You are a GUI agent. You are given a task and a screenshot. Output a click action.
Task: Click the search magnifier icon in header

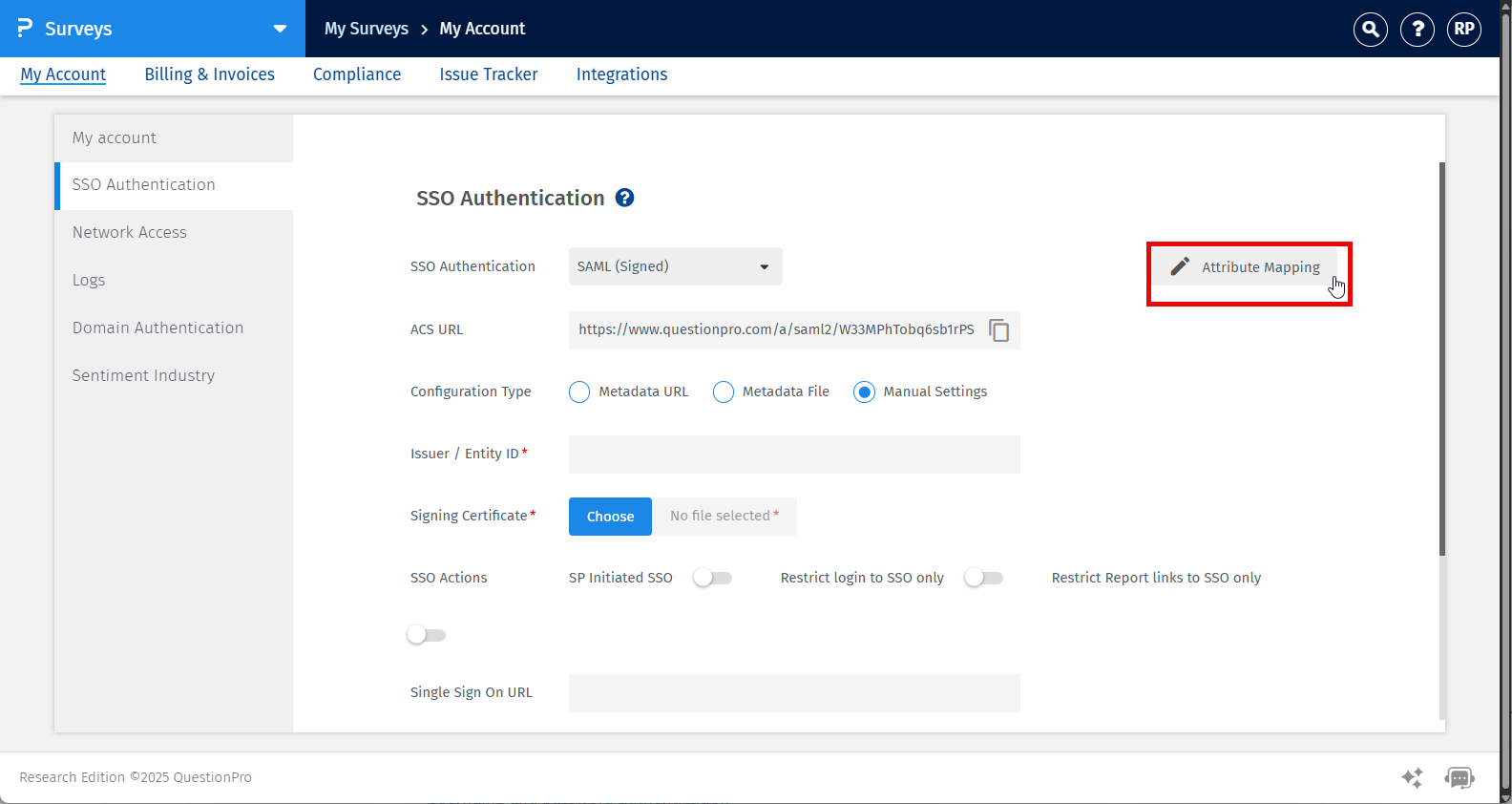tap(1370, 30)
